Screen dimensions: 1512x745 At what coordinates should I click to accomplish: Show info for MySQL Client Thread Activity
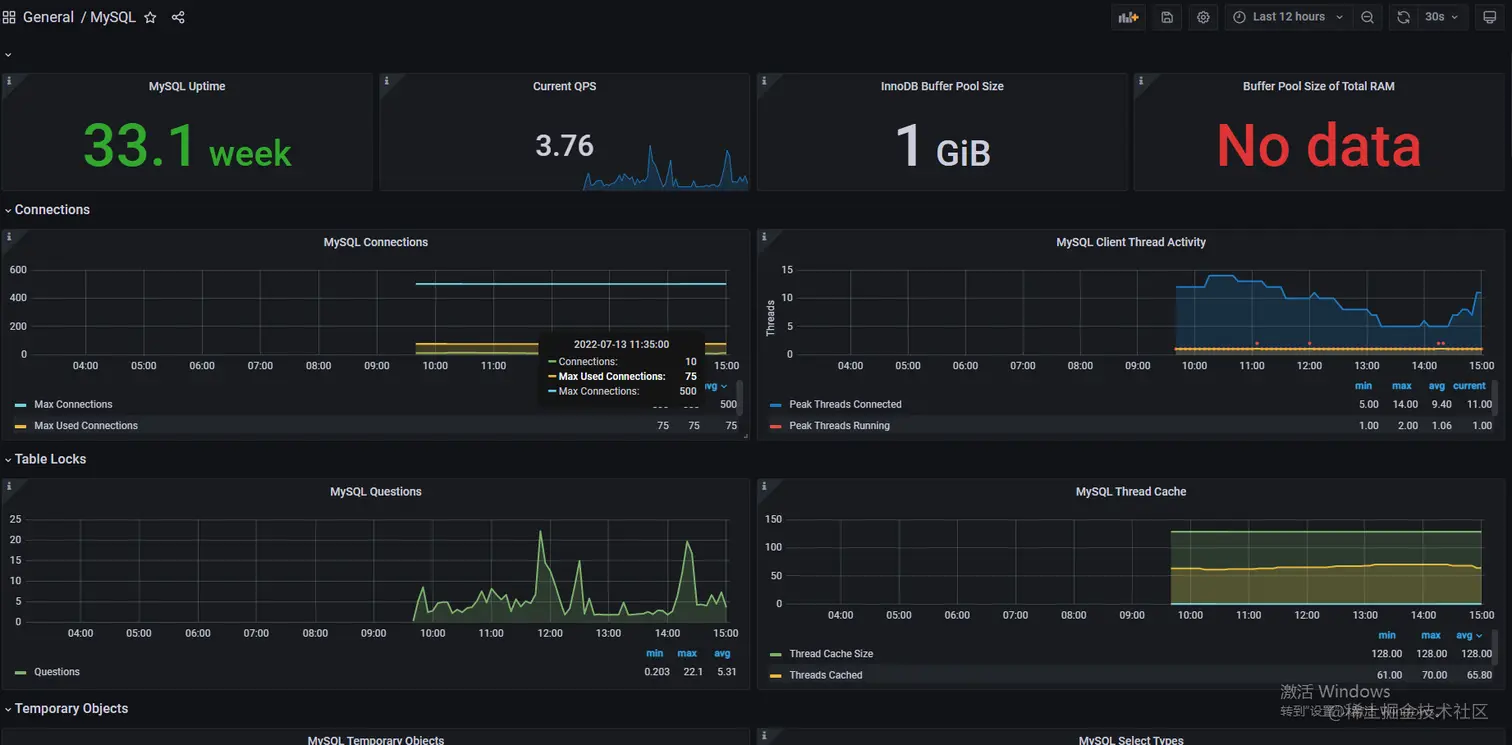[764, 237]
